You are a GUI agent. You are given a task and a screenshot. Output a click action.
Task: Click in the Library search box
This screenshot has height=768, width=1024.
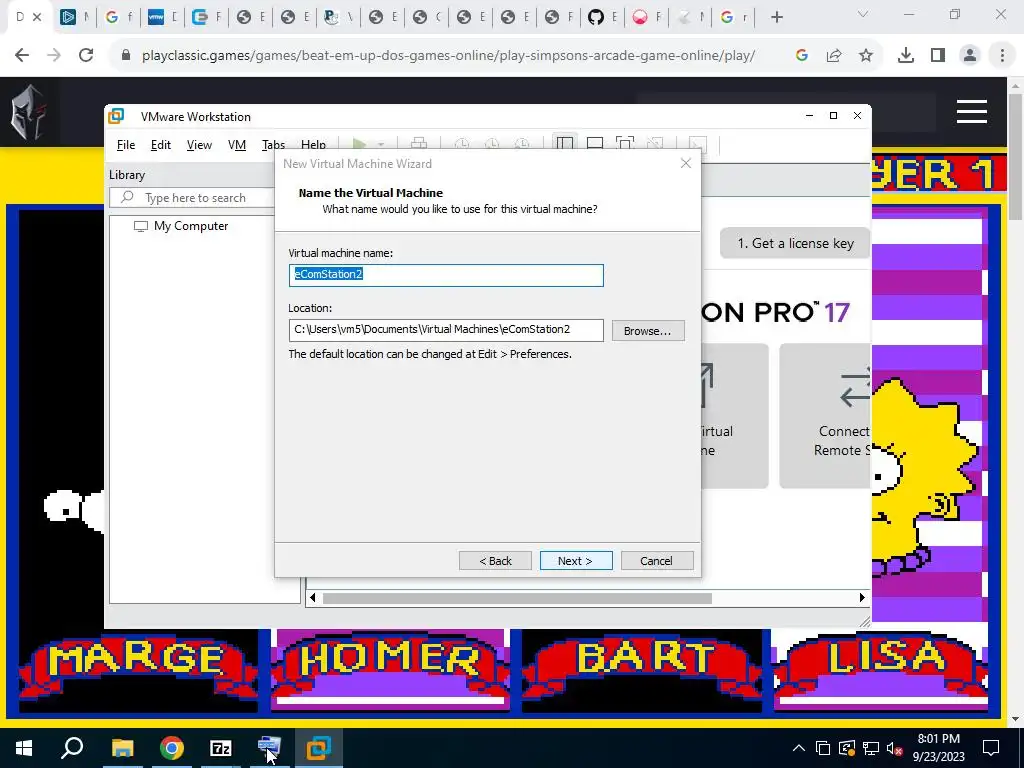click(x=193, y=198)
